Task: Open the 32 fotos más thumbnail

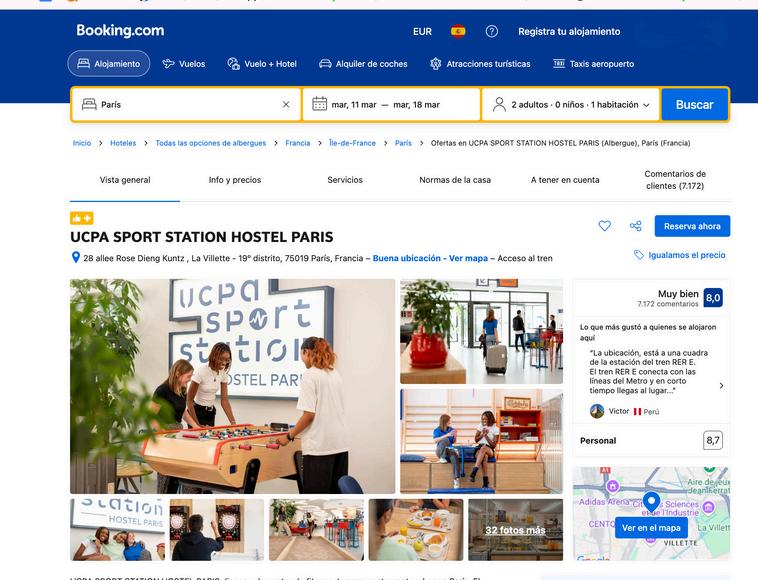Action: pos(515,530)
